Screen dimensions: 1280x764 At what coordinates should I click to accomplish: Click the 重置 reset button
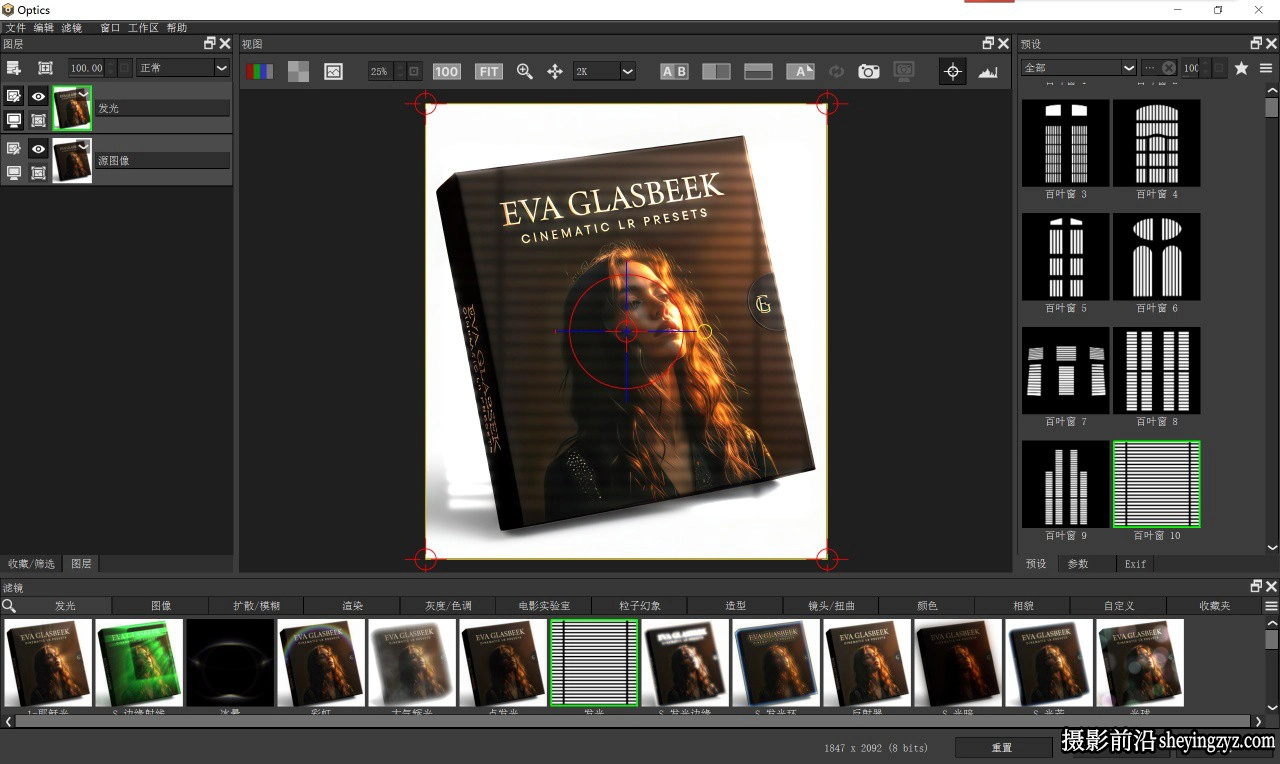coord(1002,747)
